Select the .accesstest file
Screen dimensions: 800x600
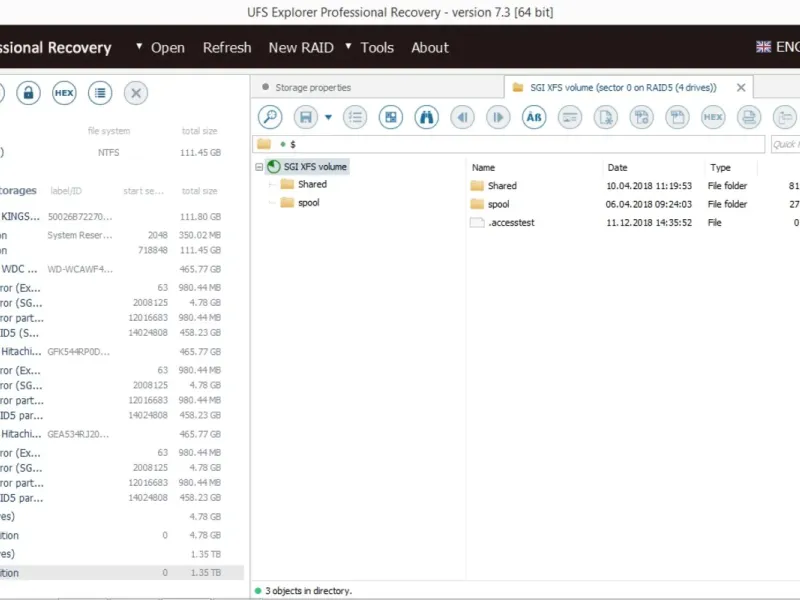point(511,222)
